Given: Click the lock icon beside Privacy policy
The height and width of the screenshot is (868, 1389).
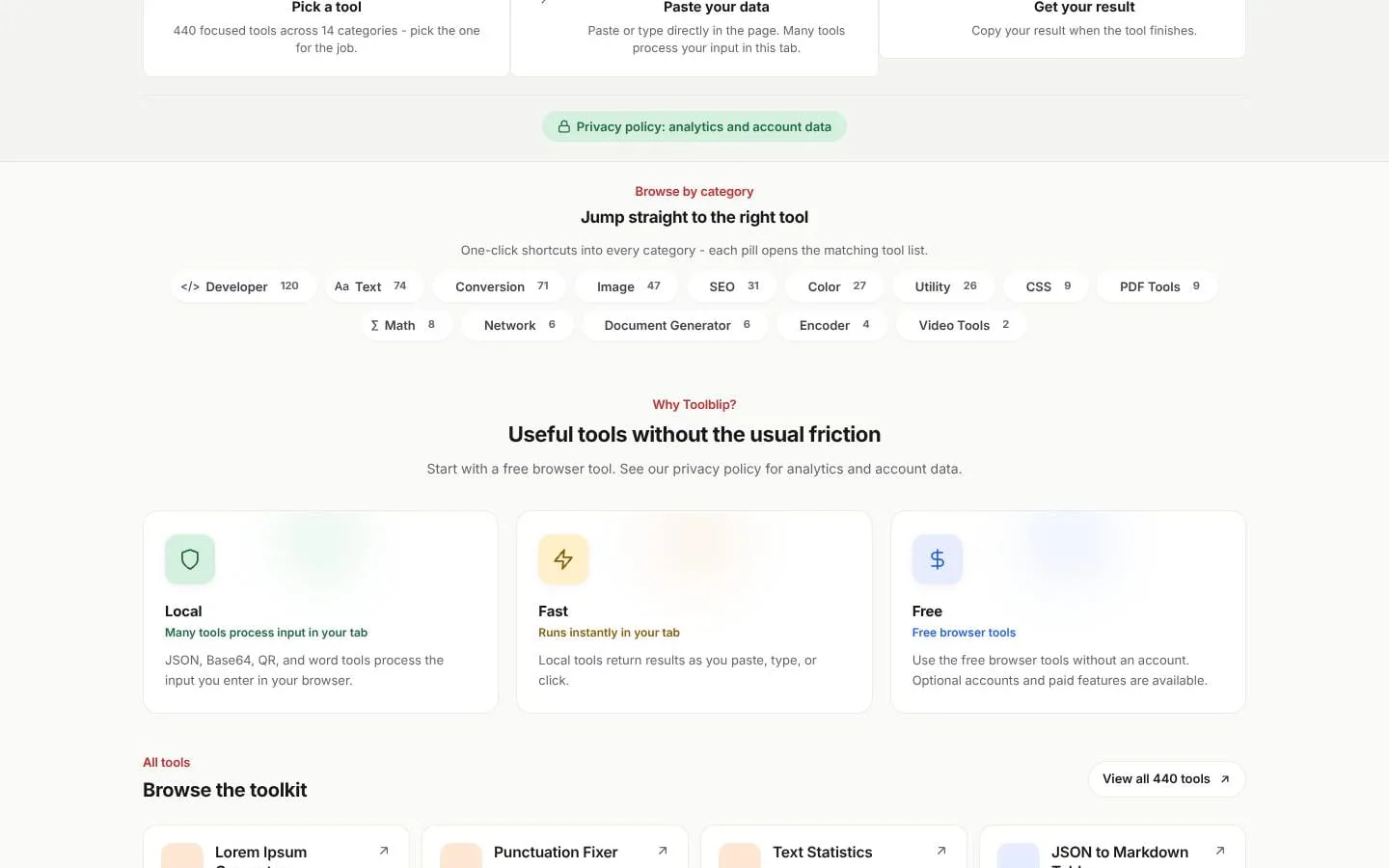Looking at the screenshot, I should (x=564, y=126).
